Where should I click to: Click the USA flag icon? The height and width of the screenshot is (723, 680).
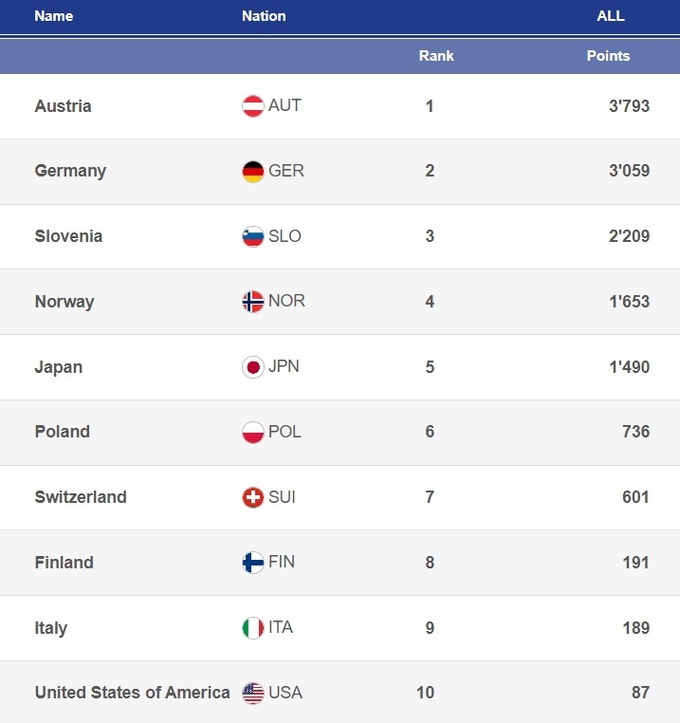click(253, 692)
